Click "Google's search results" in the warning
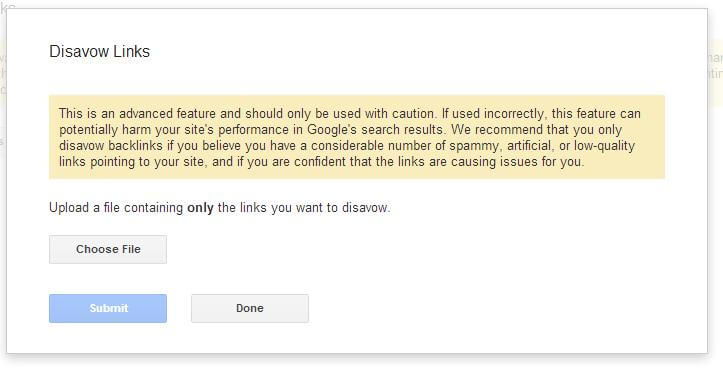Viewport: 723px width, 375px height. click(x=375, y=130)
